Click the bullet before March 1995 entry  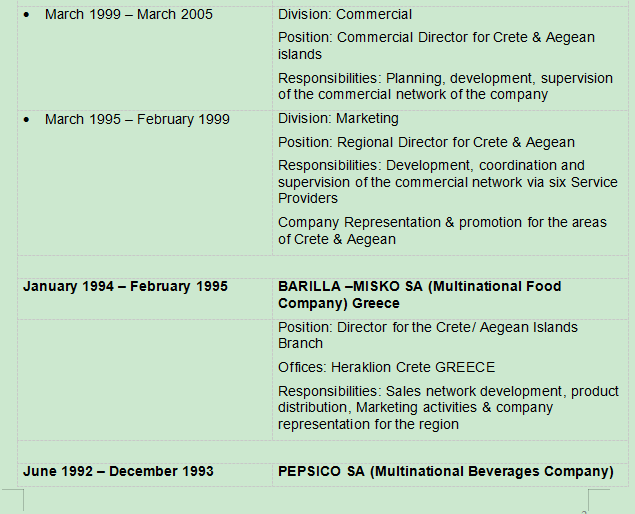tap(26, 120)
